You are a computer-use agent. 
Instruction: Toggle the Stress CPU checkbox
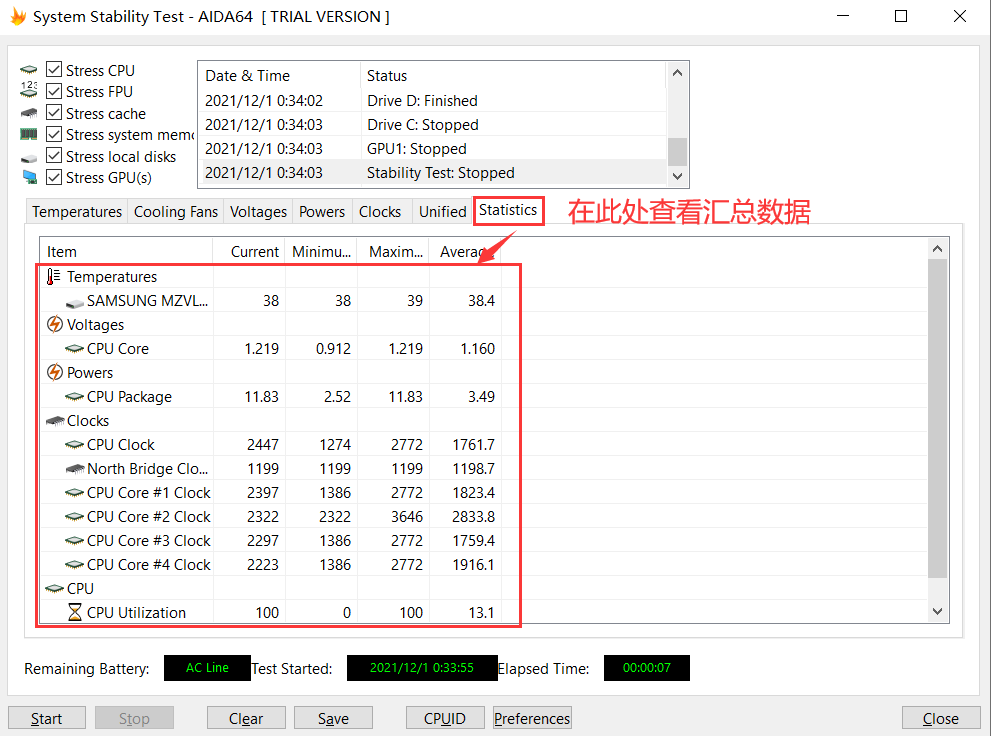coord(54,70)
